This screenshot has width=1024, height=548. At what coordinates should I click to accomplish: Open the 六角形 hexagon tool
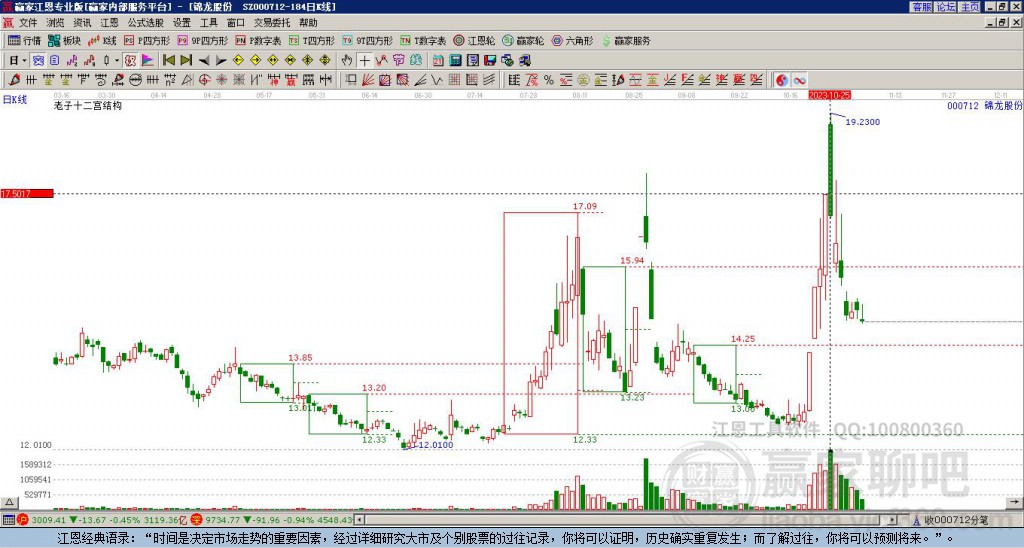pos(573,40)
